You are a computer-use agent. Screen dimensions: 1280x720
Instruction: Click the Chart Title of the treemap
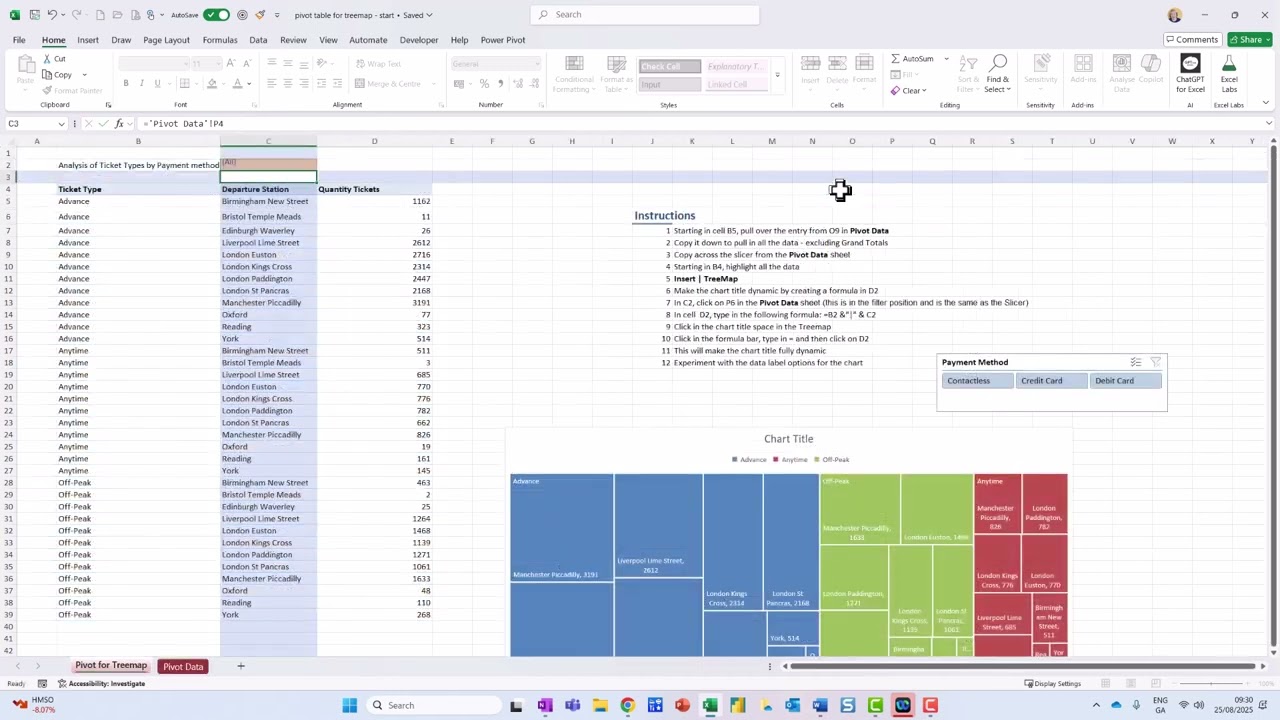(x=789, y=439)
